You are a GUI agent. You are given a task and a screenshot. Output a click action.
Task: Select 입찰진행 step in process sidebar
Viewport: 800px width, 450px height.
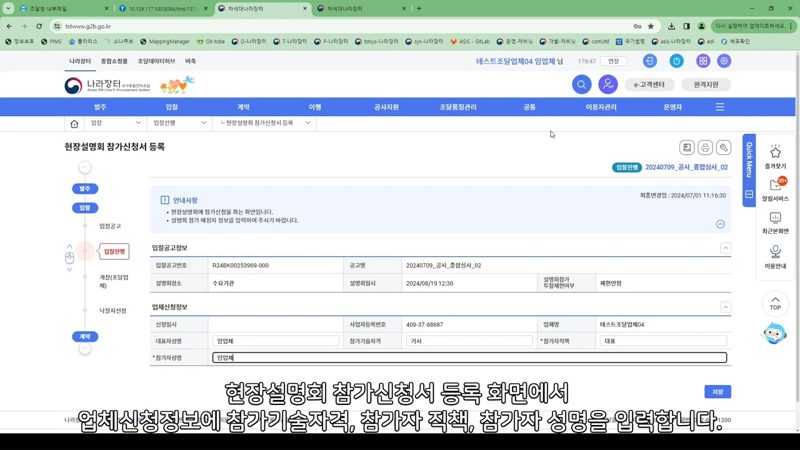114,251
